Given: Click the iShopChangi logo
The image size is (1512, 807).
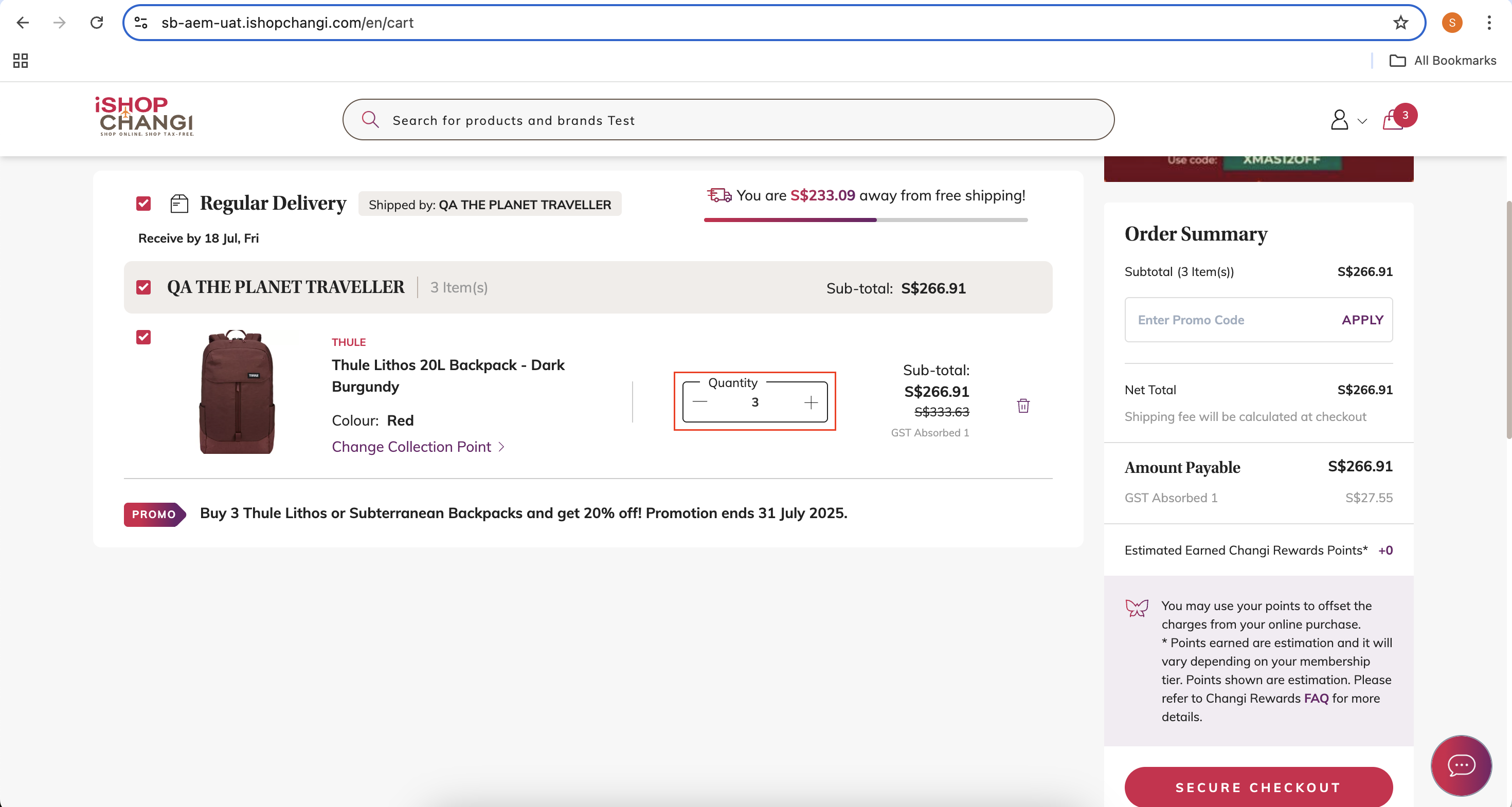Looking at the screenshot, I should coord(145,116).
